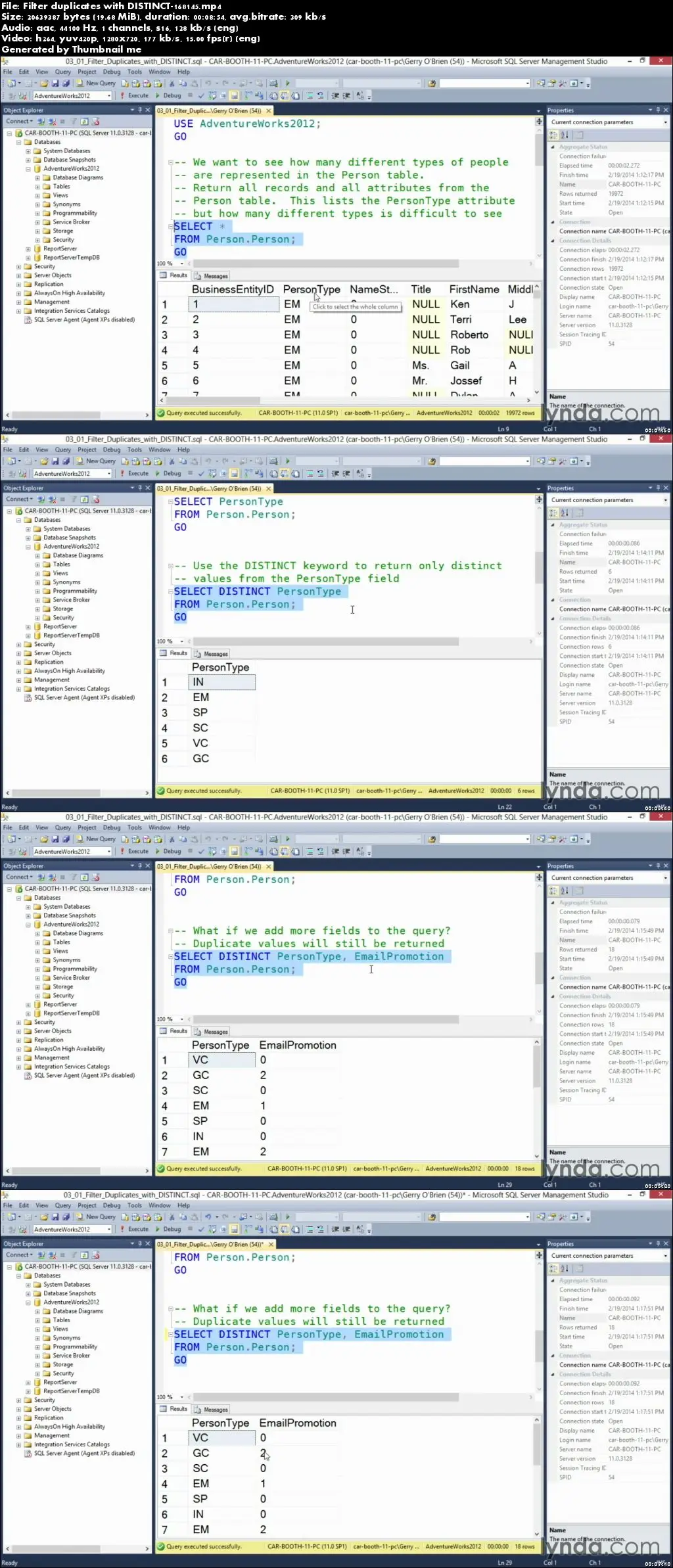Open the Tools menu in the second frame
This screenshot has width=673, height=1568.
(x=135, y=450)
